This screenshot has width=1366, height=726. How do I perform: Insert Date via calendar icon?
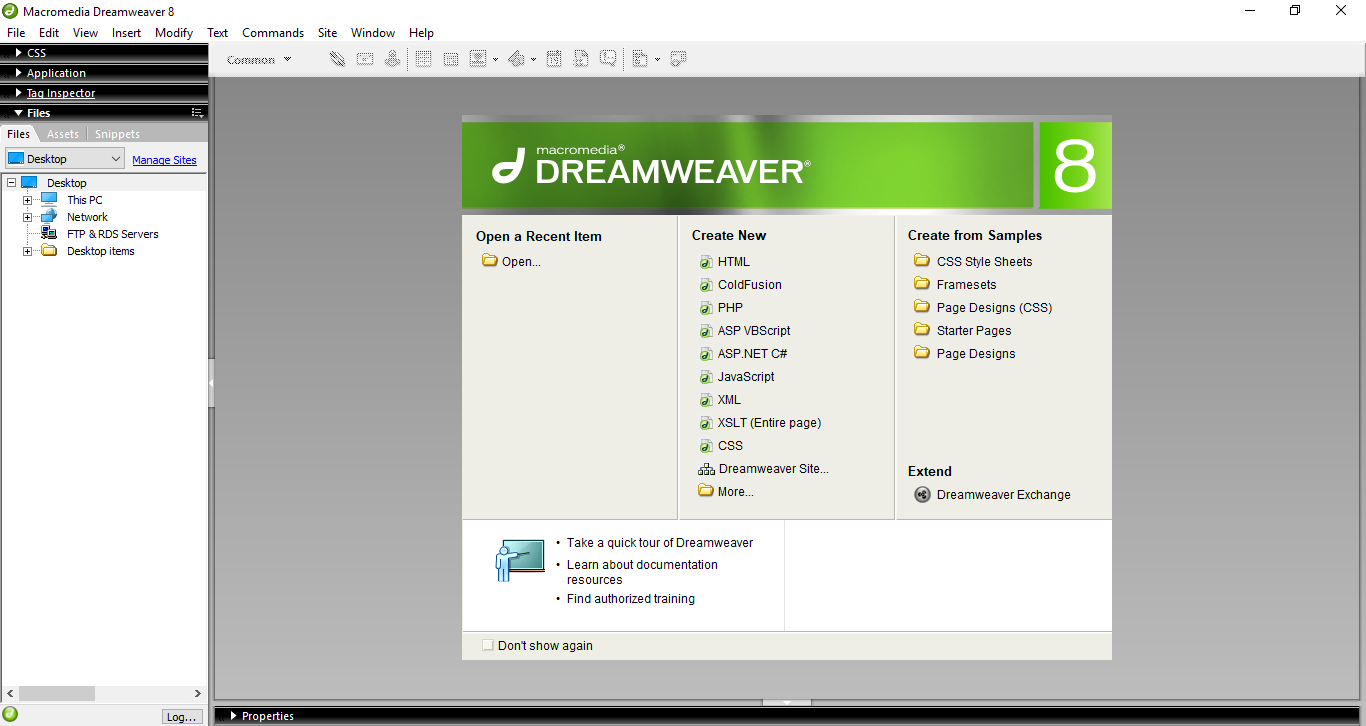point(554,59)
